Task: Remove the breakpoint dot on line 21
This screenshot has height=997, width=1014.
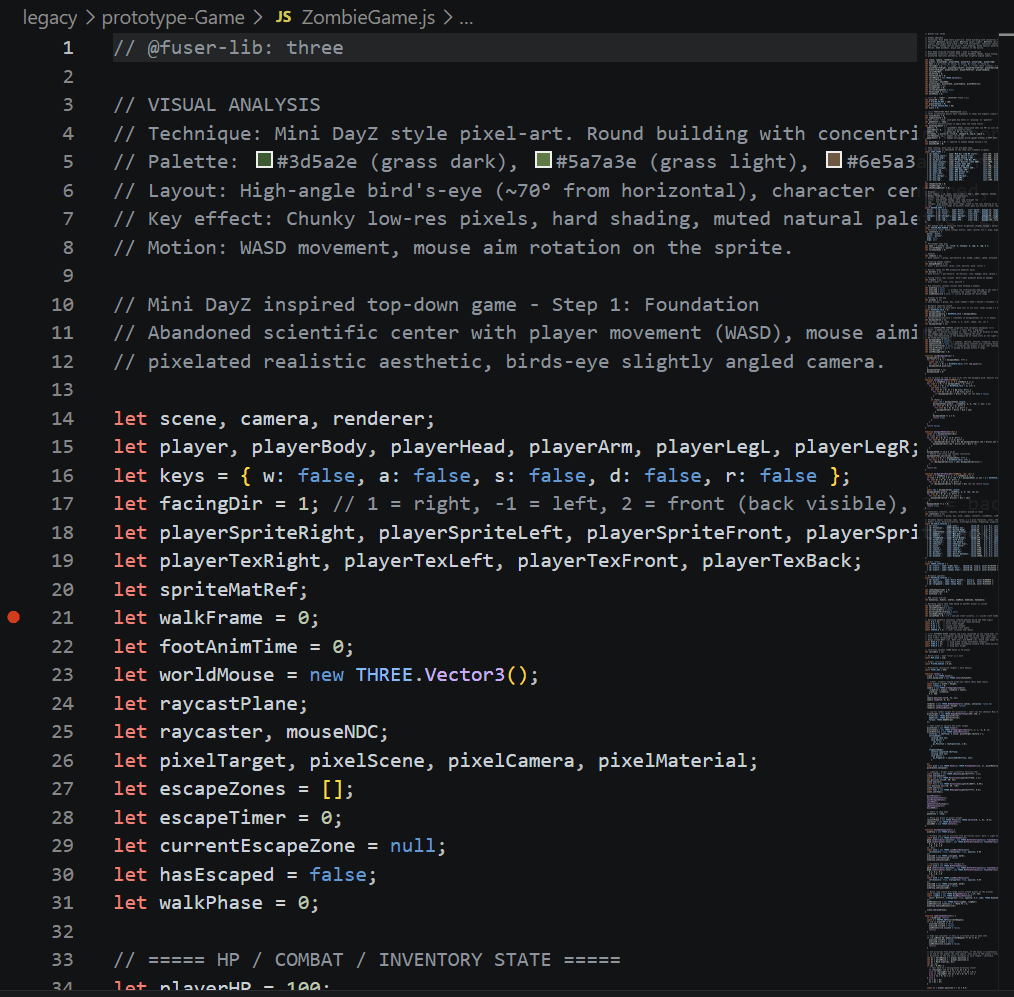Action: 14,617
